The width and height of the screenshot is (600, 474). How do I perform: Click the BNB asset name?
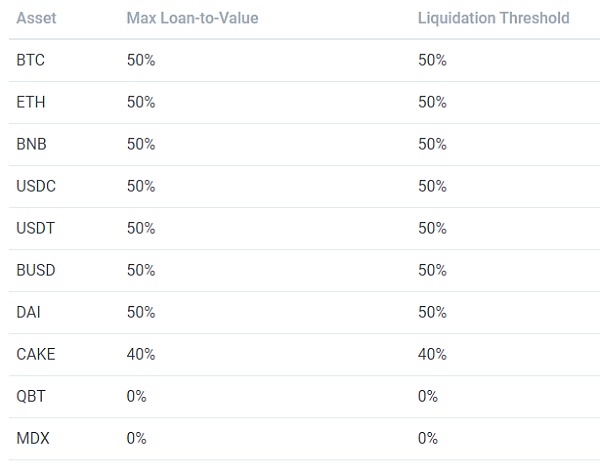32,144
